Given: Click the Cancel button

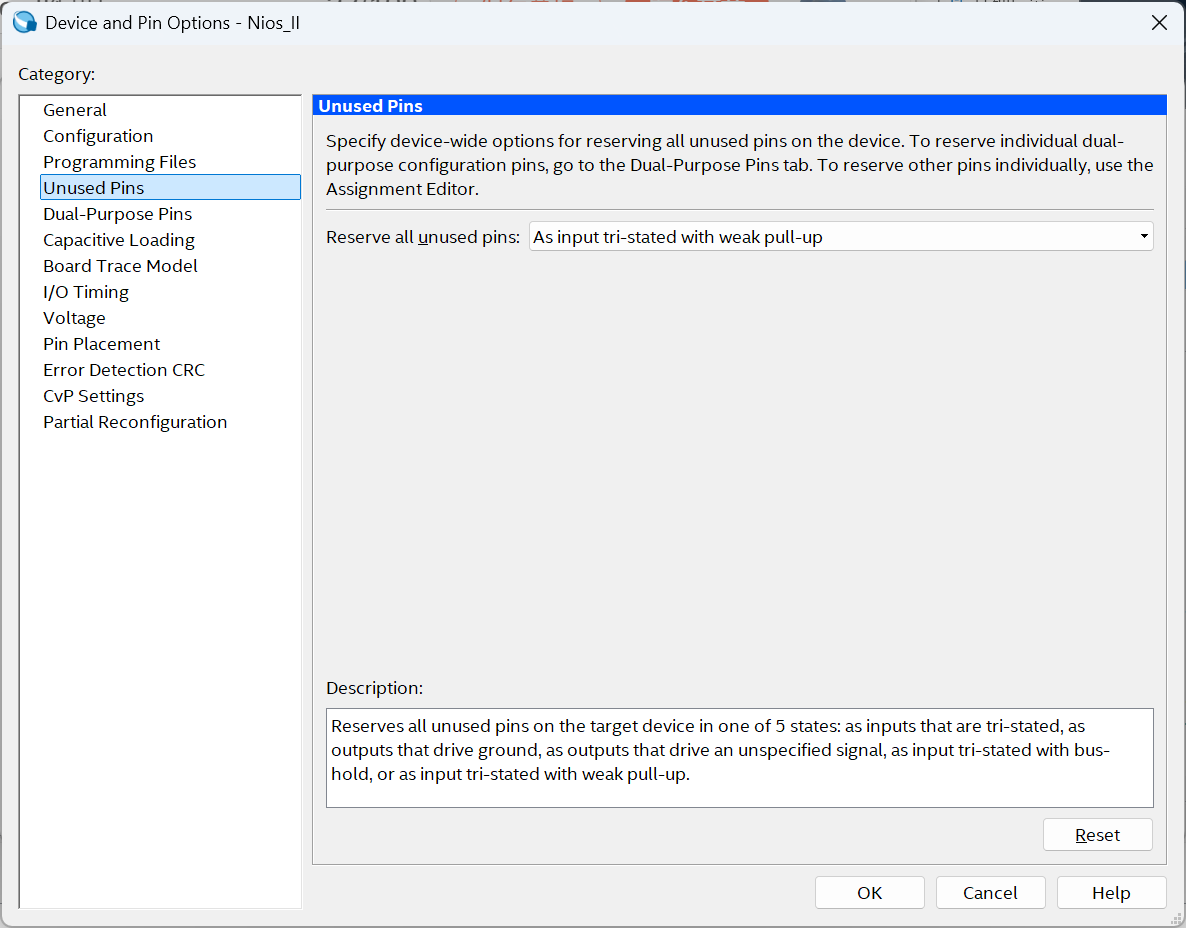Looking at the screenshot, I should point(991,893).
